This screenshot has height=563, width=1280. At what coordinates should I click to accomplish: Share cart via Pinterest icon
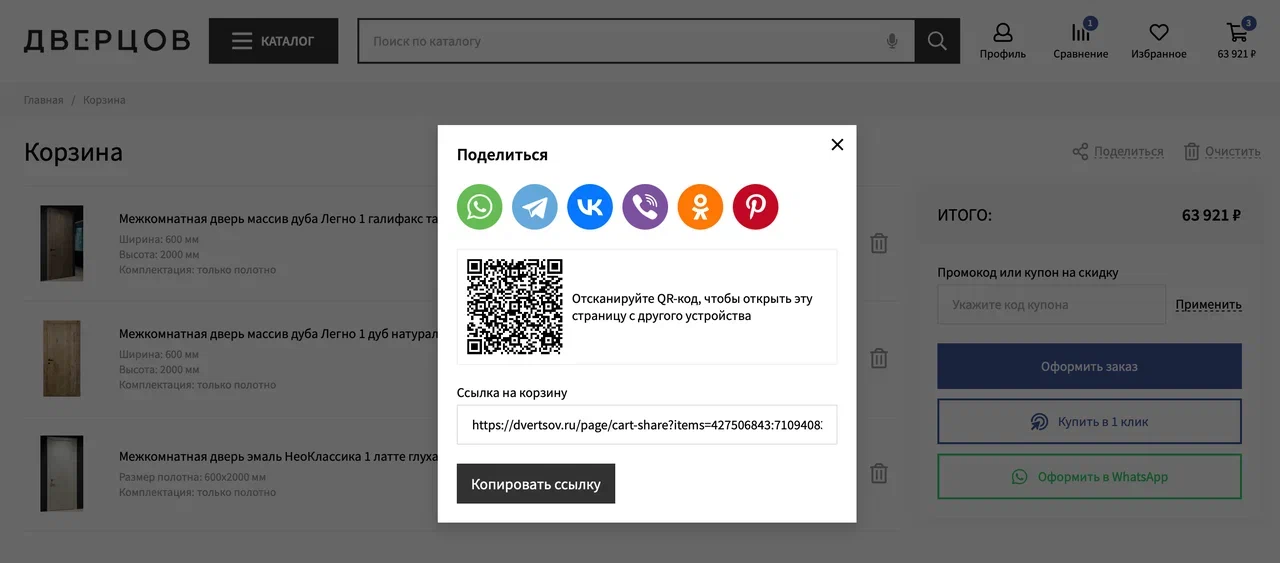pyautogui.click(x=755, y=207)
